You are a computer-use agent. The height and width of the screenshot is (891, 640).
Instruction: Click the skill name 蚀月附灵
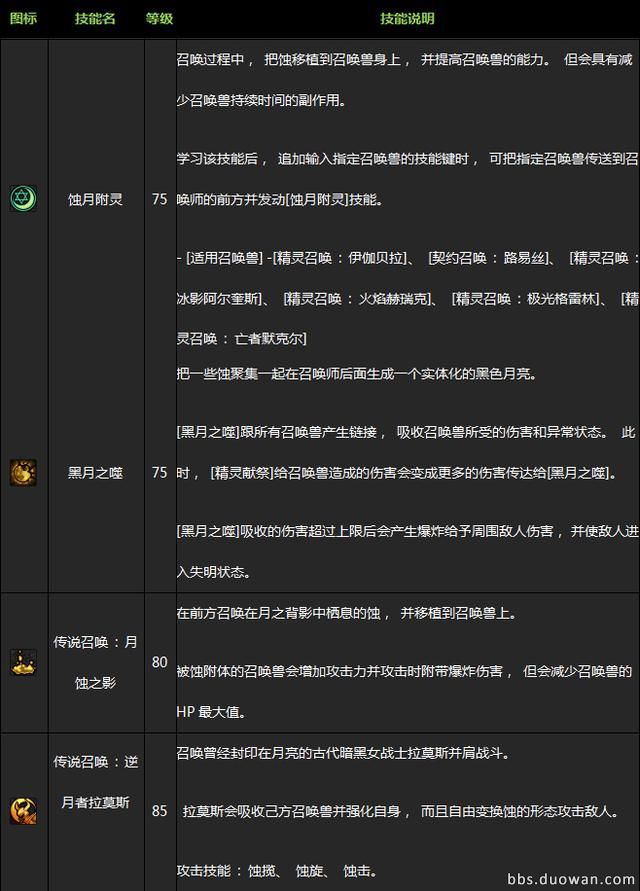tap(95, 199)
